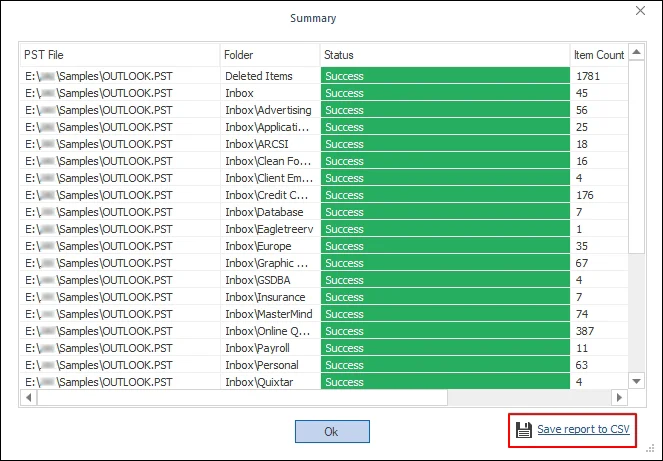Select the Deleted Items folder cell

pos(270,76)
